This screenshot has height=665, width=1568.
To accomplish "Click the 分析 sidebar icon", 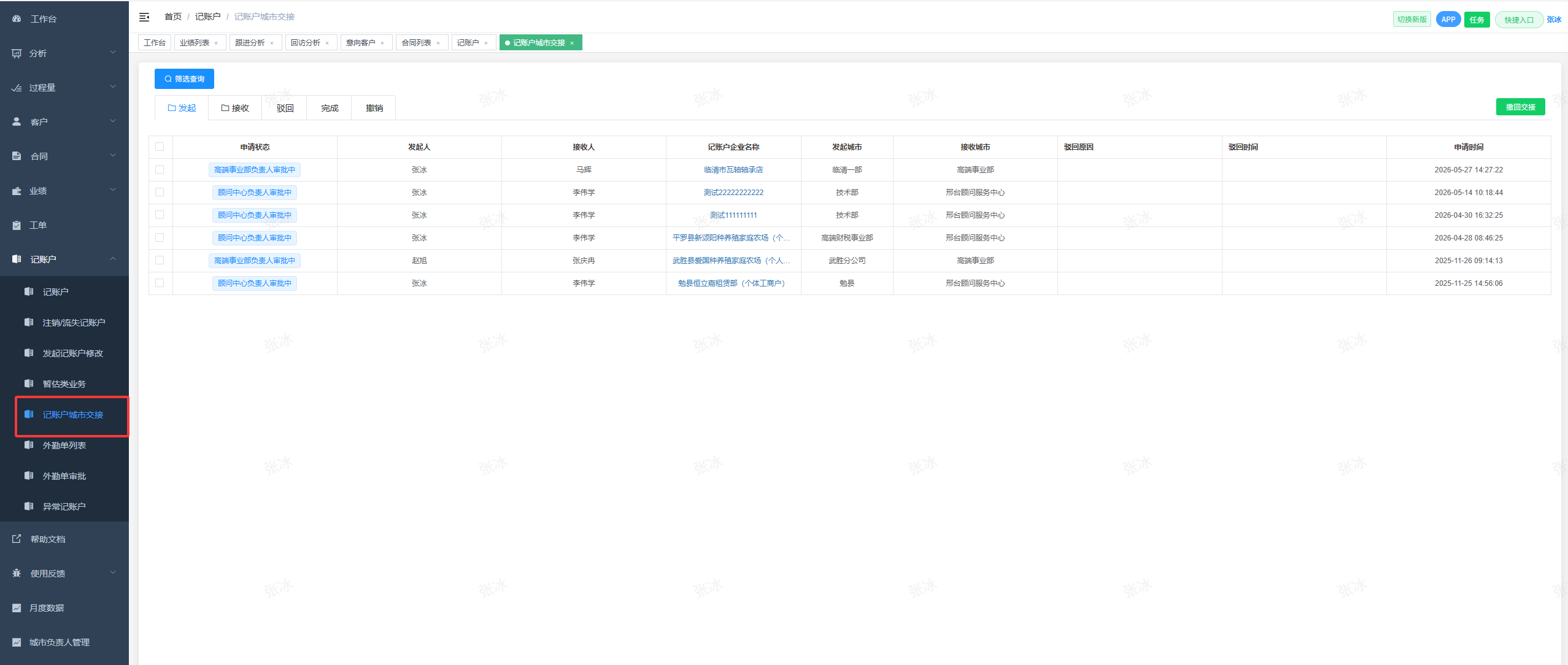I will pyautogui.click(x=17, y=53).
